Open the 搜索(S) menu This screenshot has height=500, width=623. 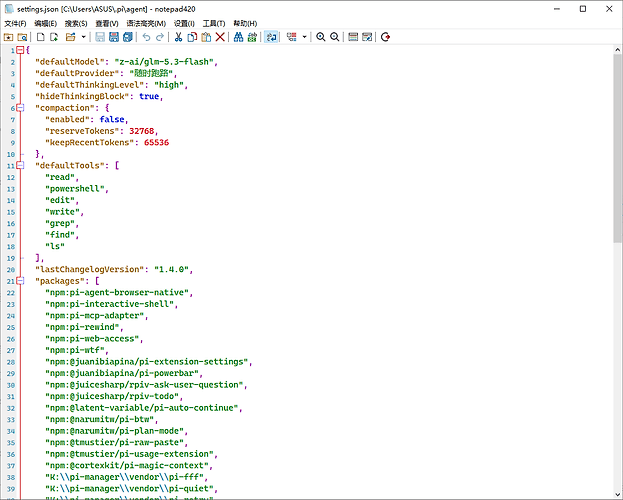click(76, 23)
